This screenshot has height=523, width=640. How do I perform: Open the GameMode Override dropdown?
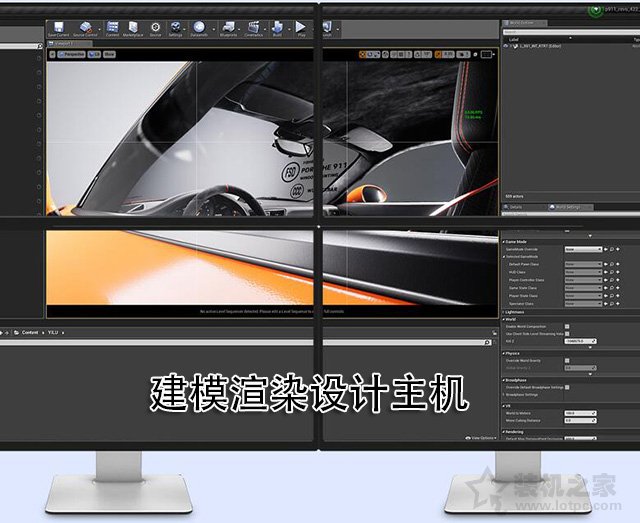click(x=583, y=249)
